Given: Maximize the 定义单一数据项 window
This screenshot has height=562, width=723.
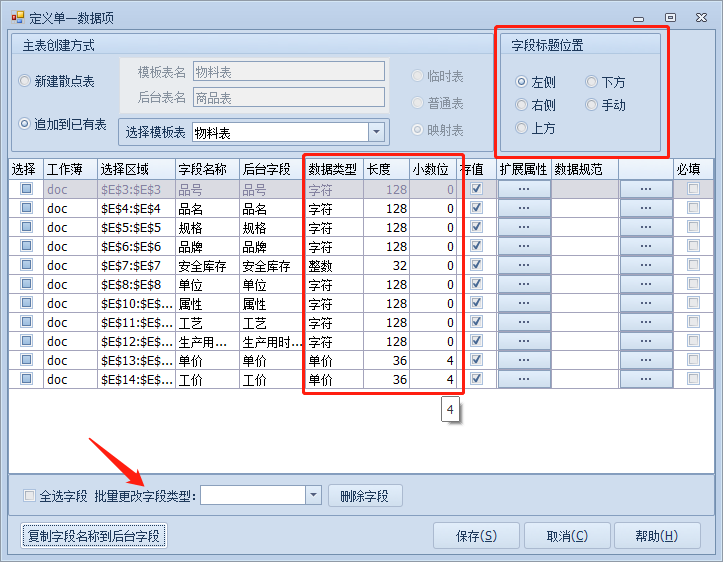Looking at the screenshot, I should 670,17.
